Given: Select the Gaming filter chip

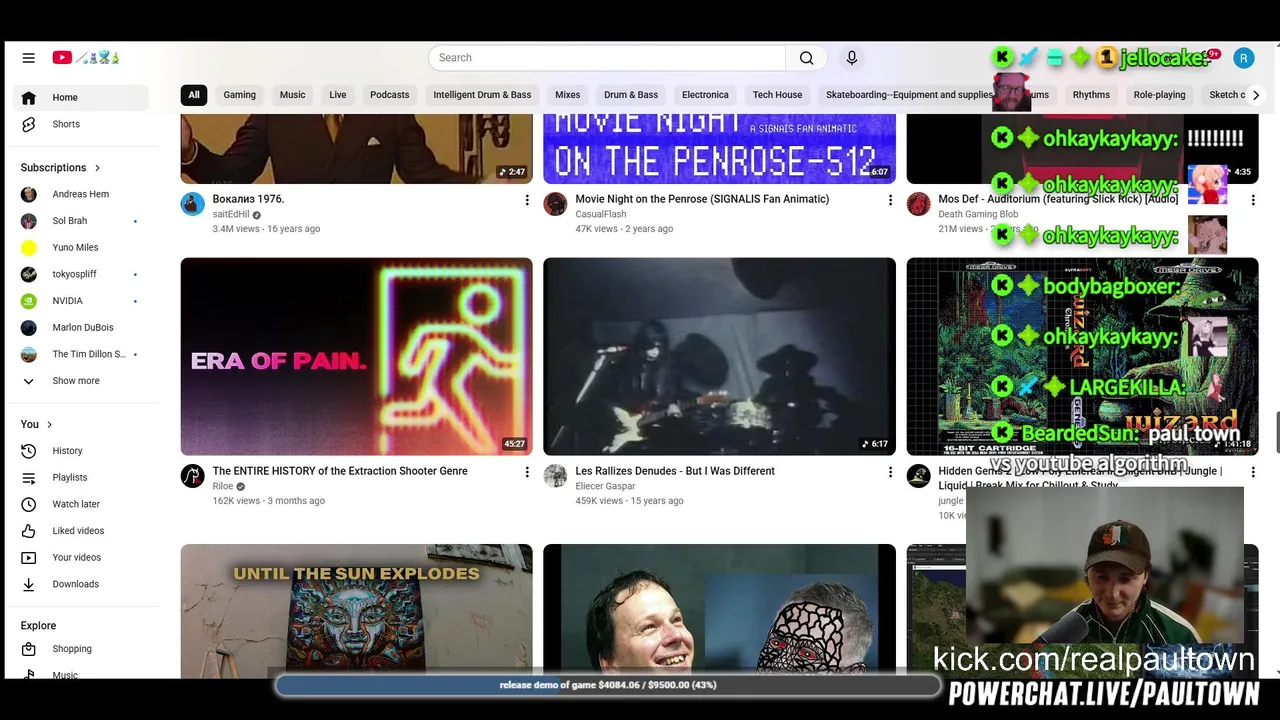Looking at the screenshot, I should tap(240, 95).
